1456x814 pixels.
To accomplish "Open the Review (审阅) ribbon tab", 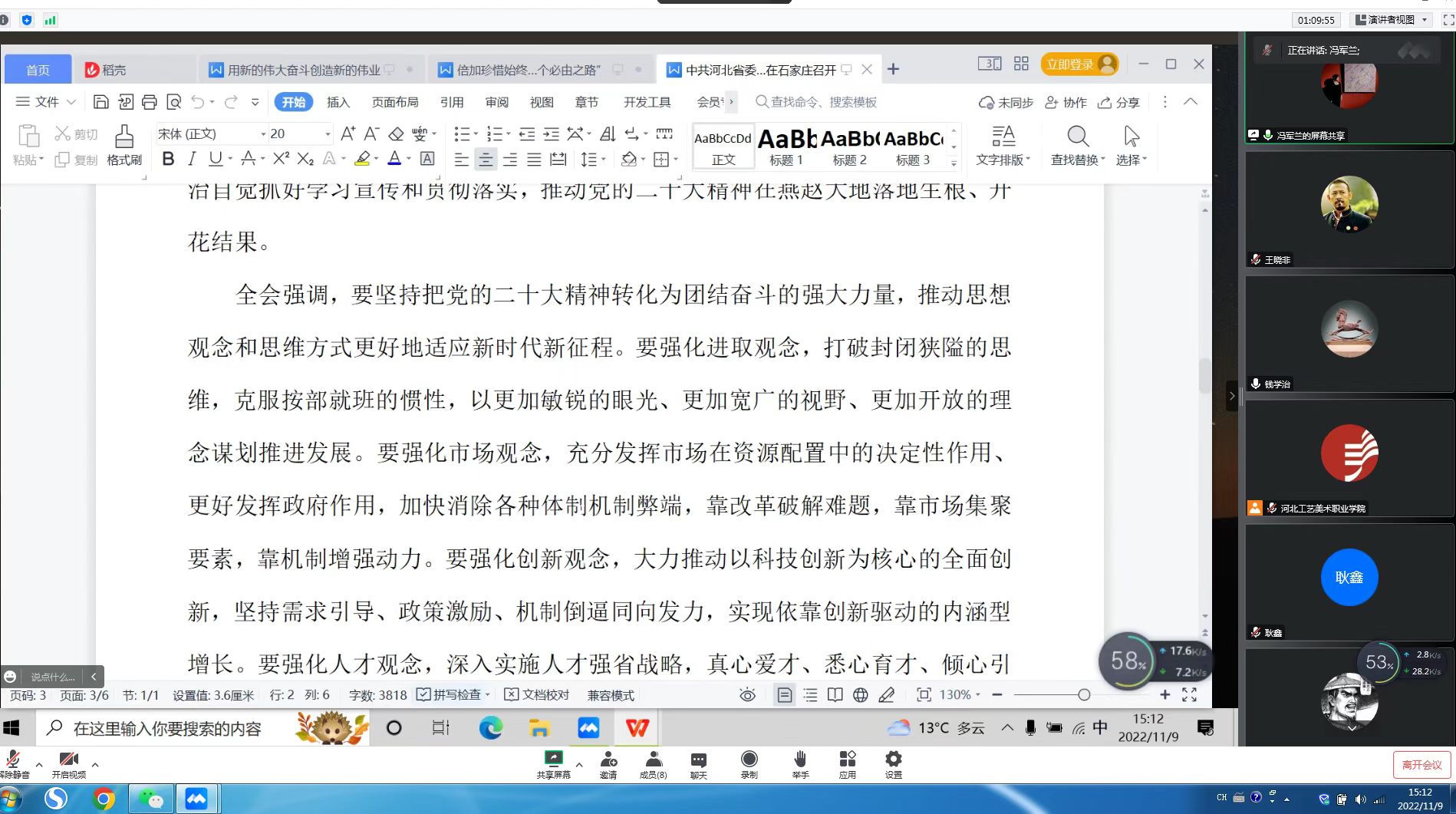I will pyautogui.click(x=496, y=102).
